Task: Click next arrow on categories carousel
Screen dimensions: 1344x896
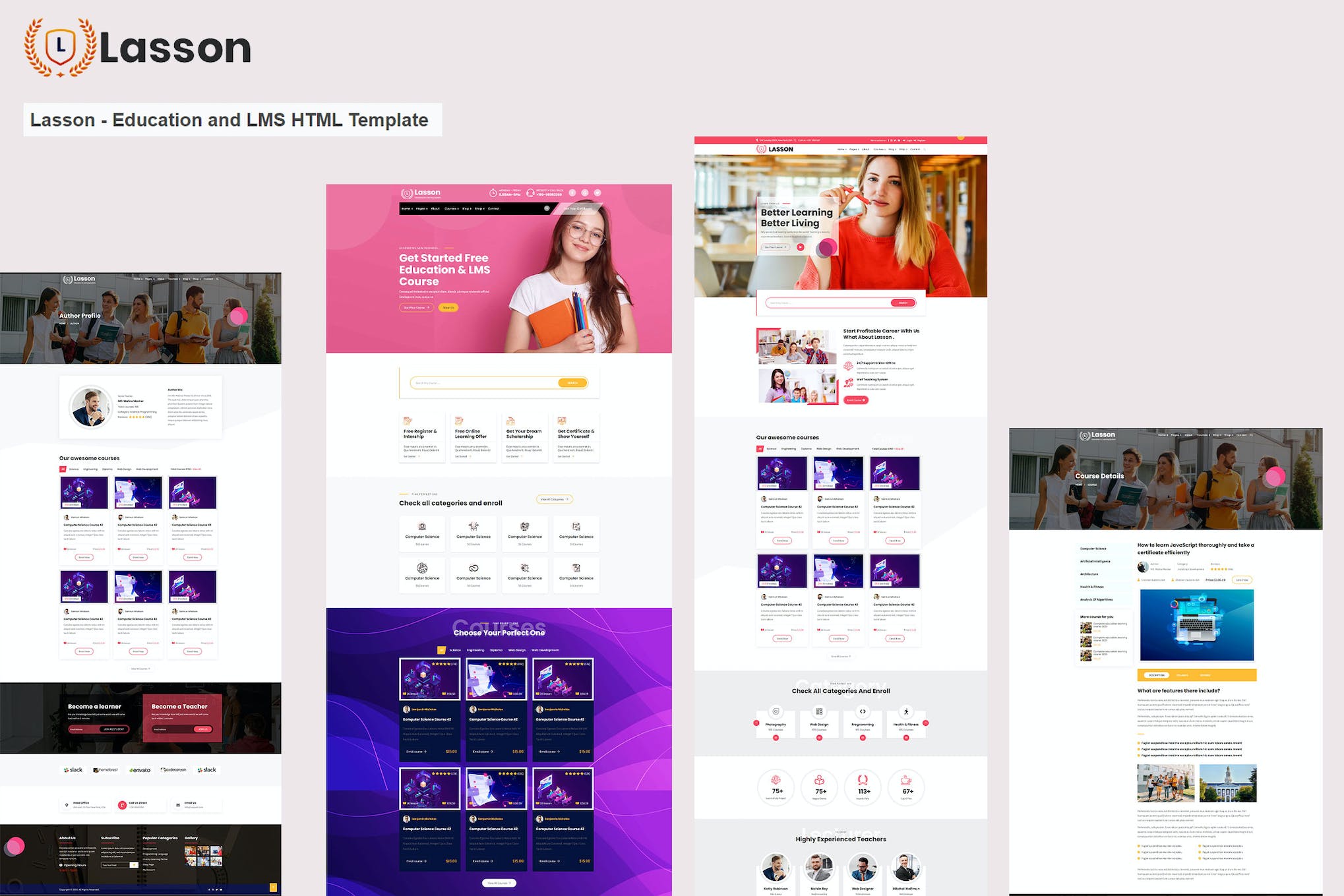Action: tap(926, 723)
